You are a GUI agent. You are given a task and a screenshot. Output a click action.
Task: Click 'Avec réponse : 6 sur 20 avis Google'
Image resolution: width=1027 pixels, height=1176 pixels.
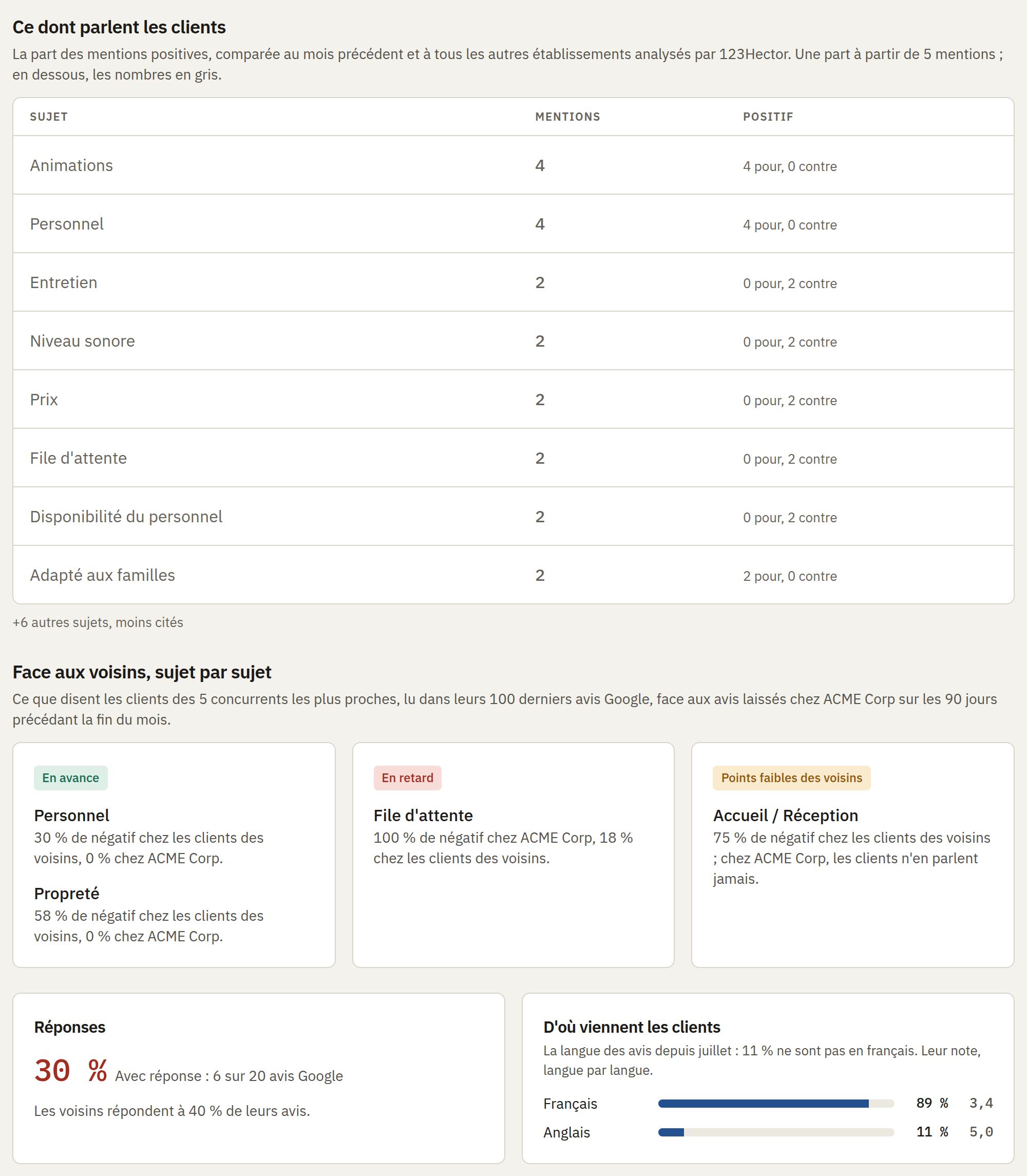coord(229,1076)
